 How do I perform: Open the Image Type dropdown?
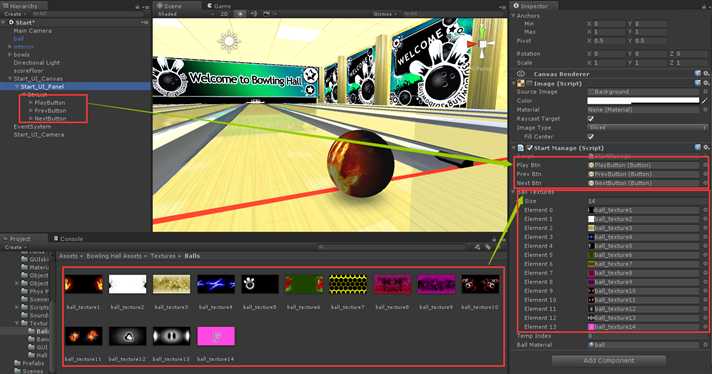click(647, 128)
